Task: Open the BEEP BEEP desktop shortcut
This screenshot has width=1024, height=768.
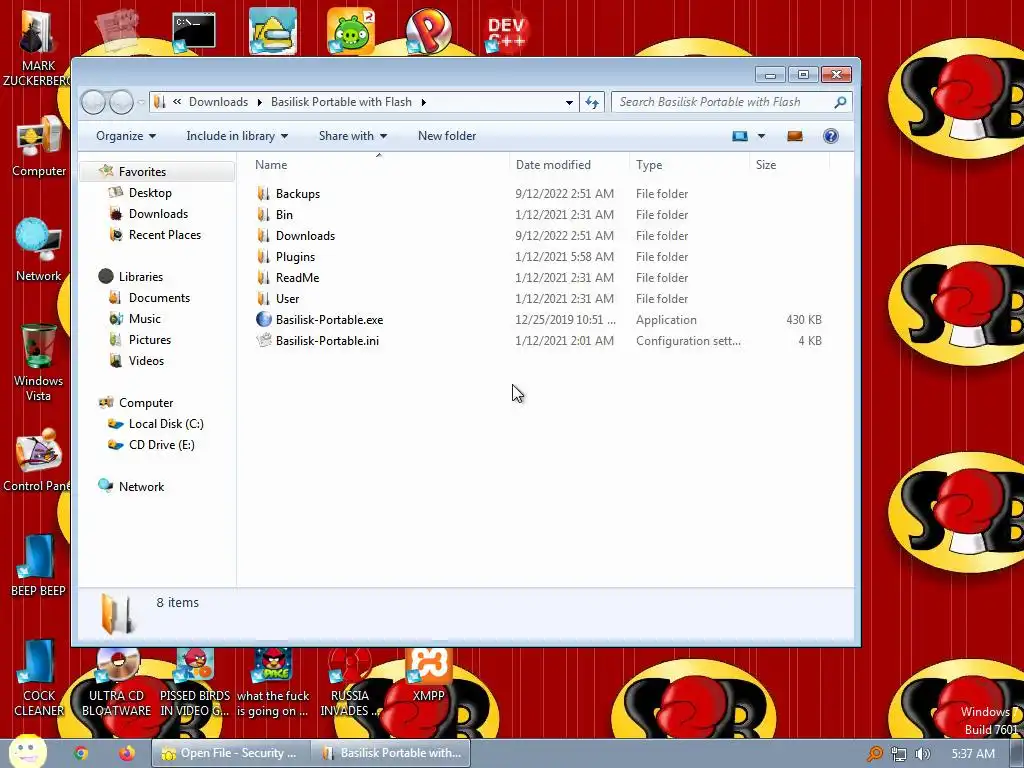Action: click(x=38, y=566)
